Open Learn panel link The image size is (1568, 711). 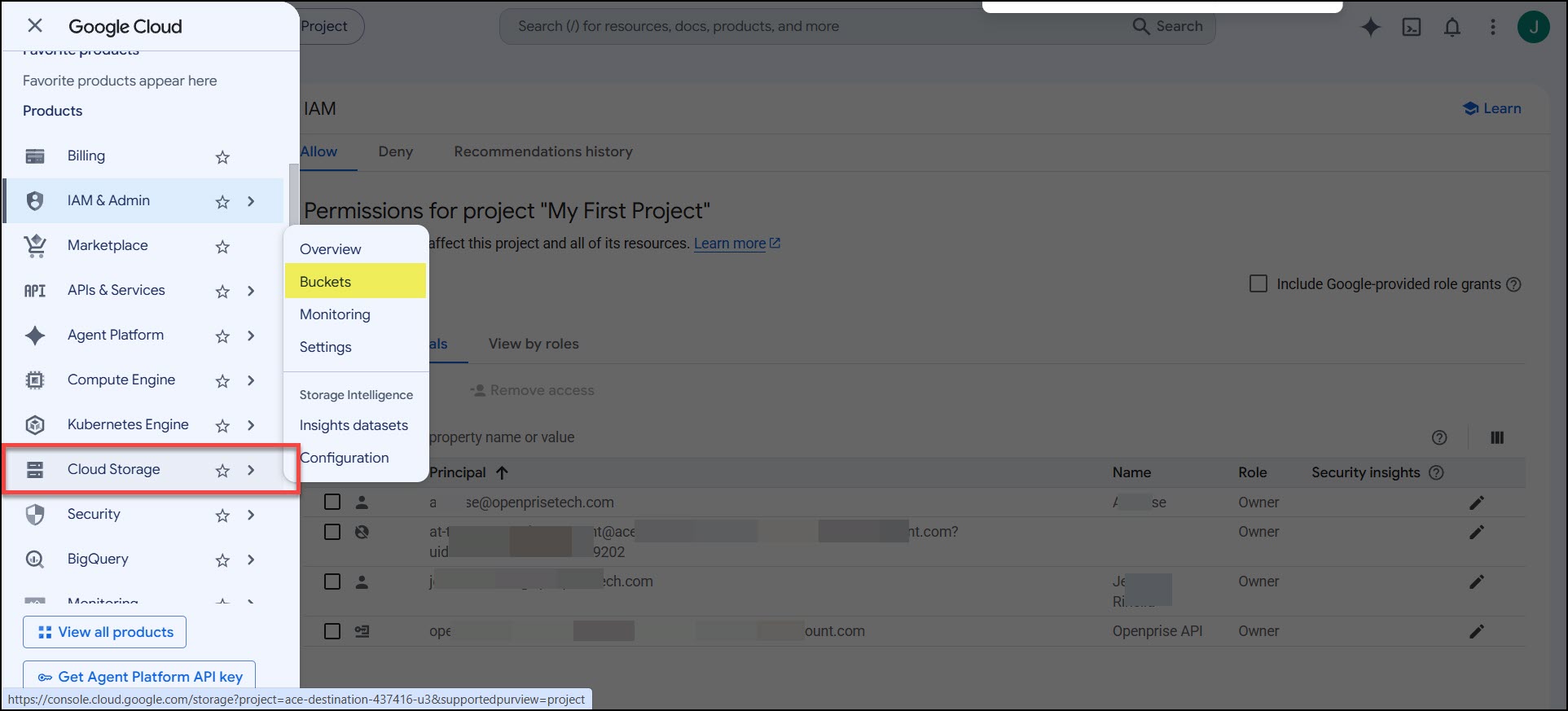coord(1491,108)
